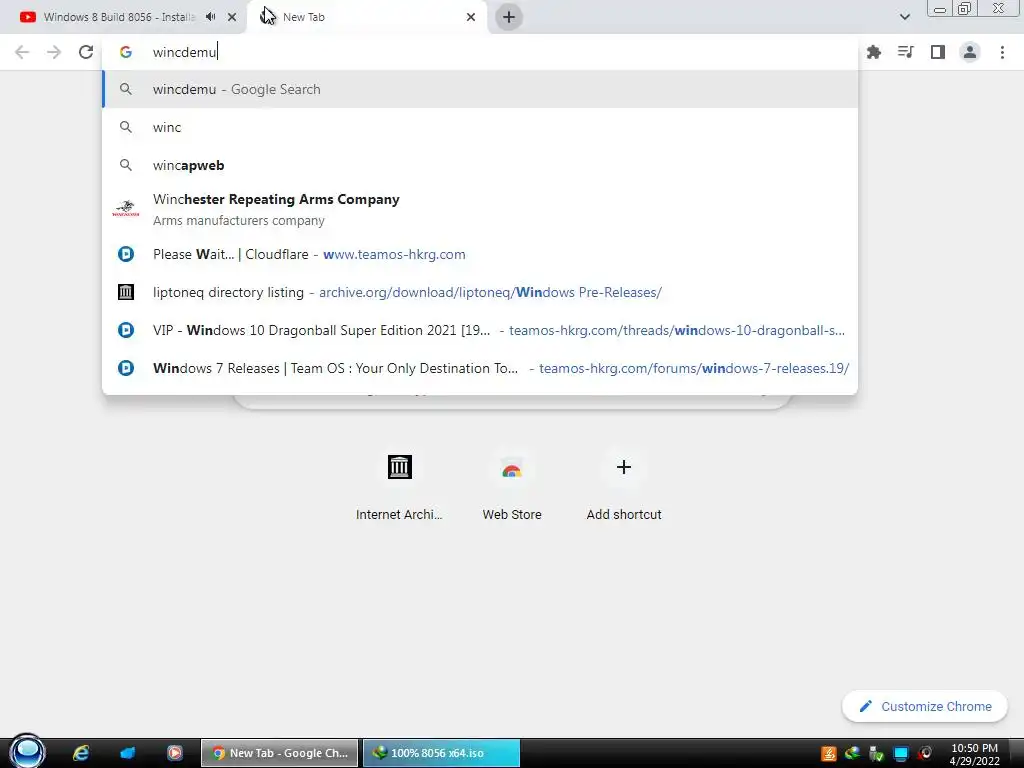The image size is (1024, 768).
Task: Open Windows 10 Dragonball Super Edition suggestion
Action: (480, 330)
